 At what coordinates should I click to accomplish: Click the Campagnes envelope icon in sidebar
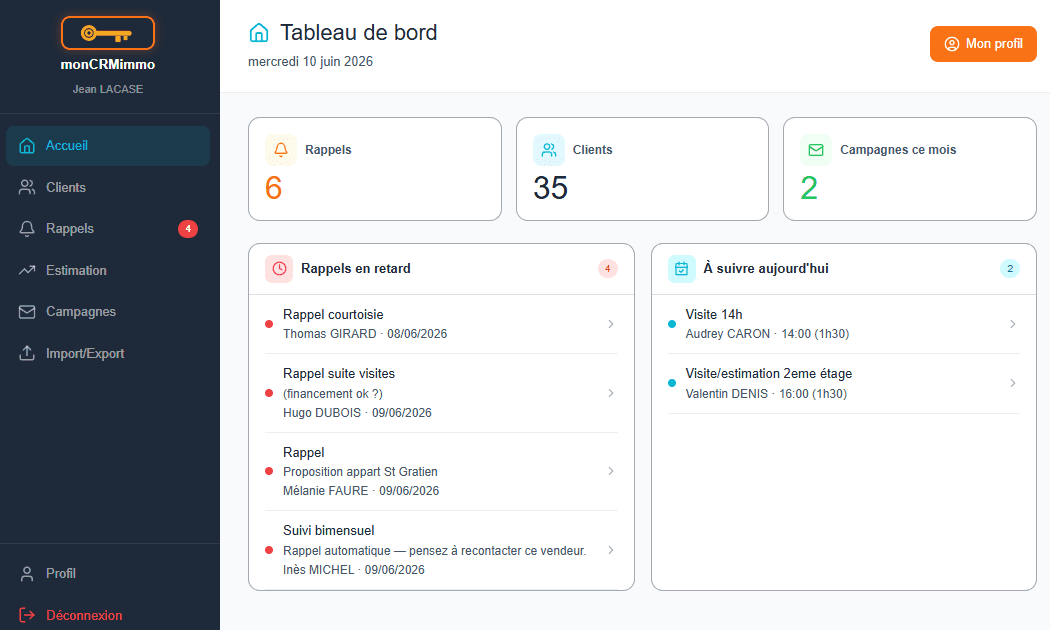(27, 312)
